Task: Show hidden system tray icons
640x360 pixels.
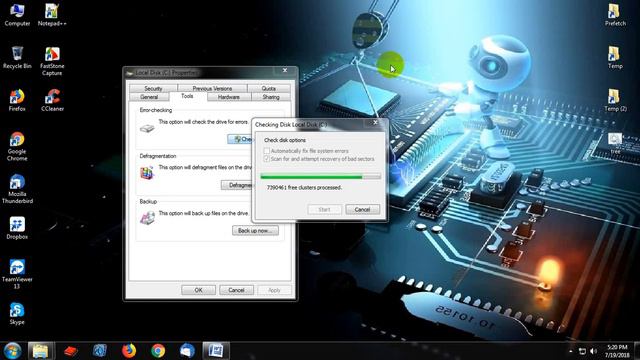Action: [571, 351]
